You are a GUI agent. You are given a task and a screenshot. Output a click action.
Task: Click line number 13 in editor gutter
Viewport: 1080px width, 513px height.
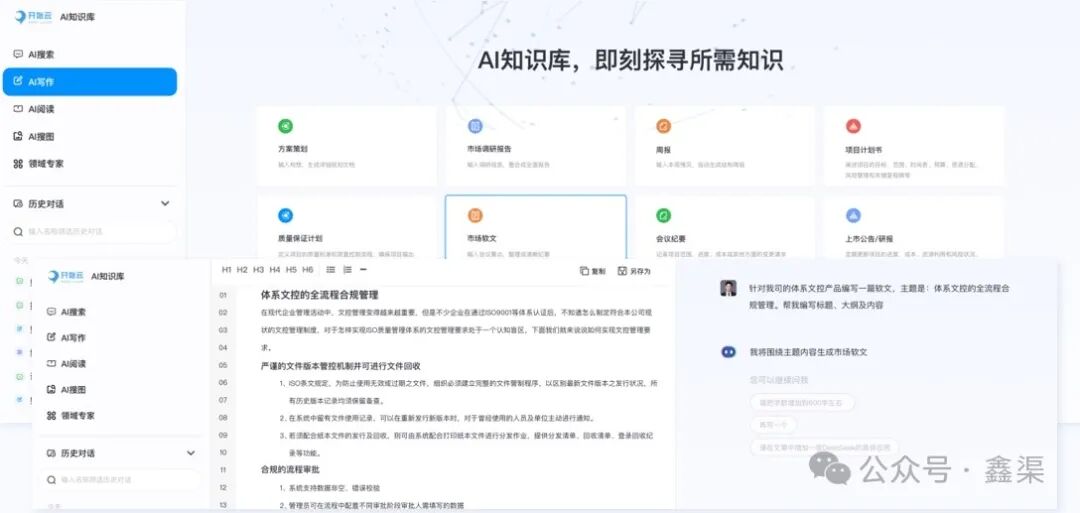[223, 505]
